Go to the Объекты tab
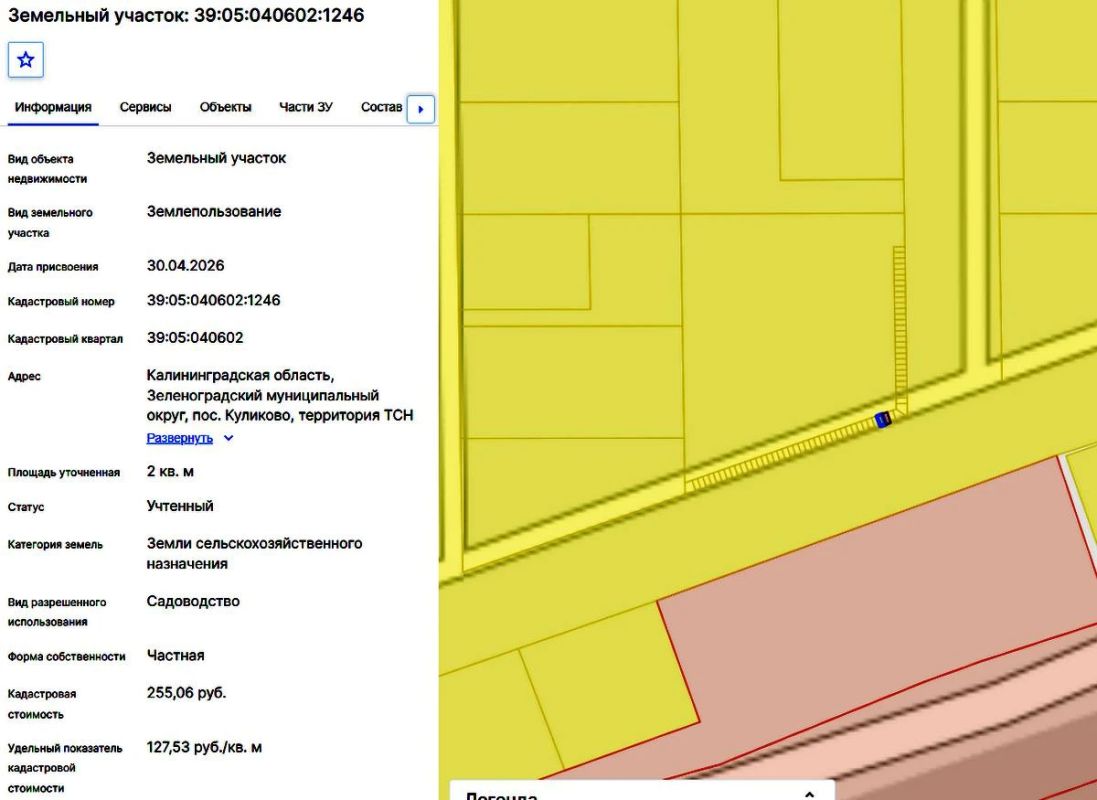1097x800 pixels. tap(225, 107)
